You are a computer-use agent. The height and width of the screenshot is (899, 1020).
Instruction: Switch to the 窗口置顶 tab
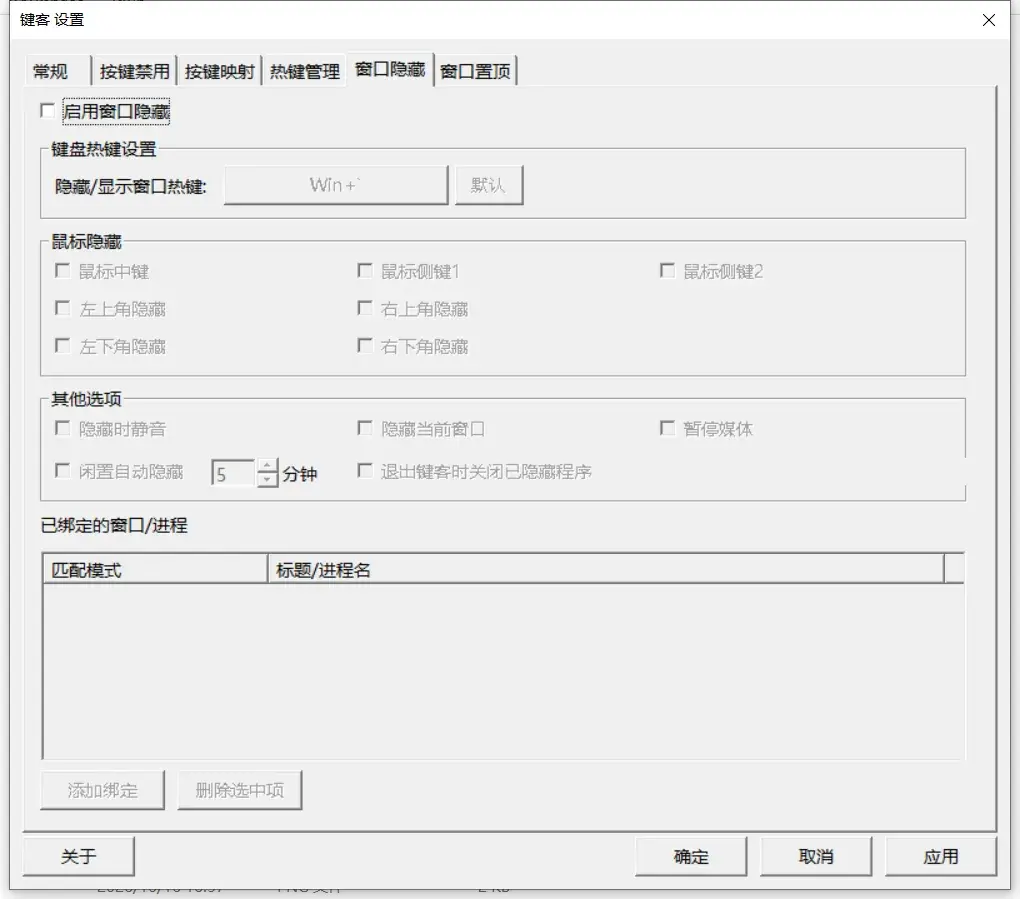coord(476,71)
